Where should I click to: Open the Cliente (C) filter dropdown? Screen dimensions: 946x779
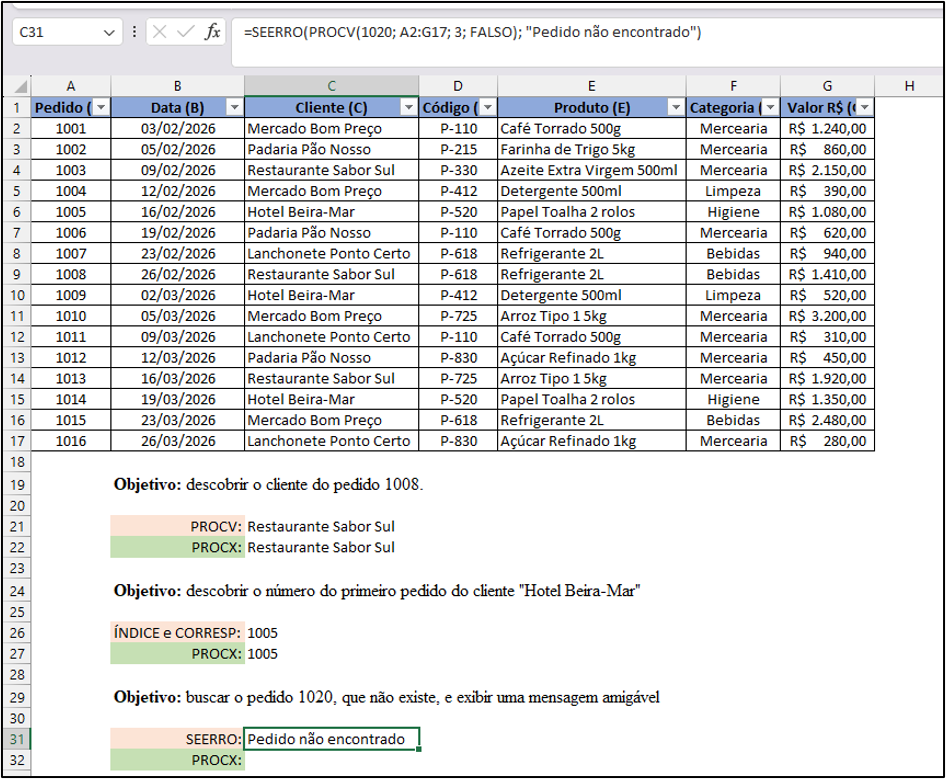[409, 107]
